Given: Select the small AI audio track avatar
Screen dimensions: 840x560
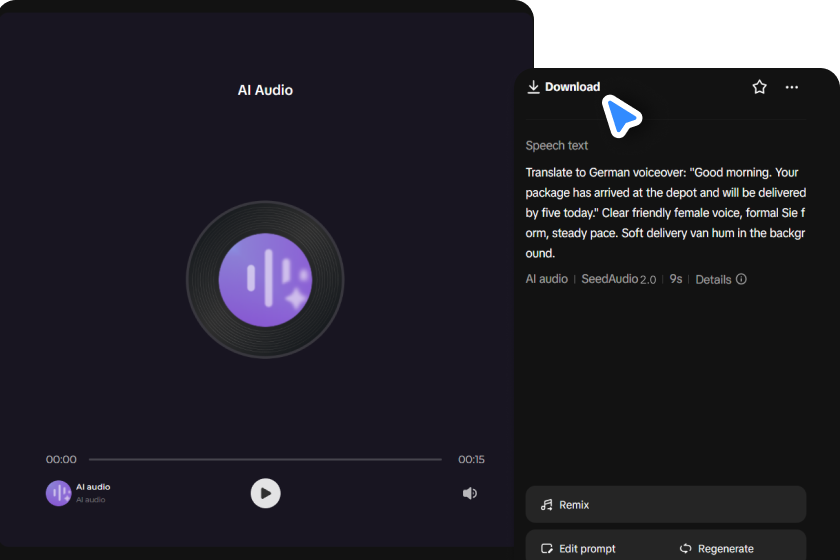Looking at the screenshot, I should 58,493.
